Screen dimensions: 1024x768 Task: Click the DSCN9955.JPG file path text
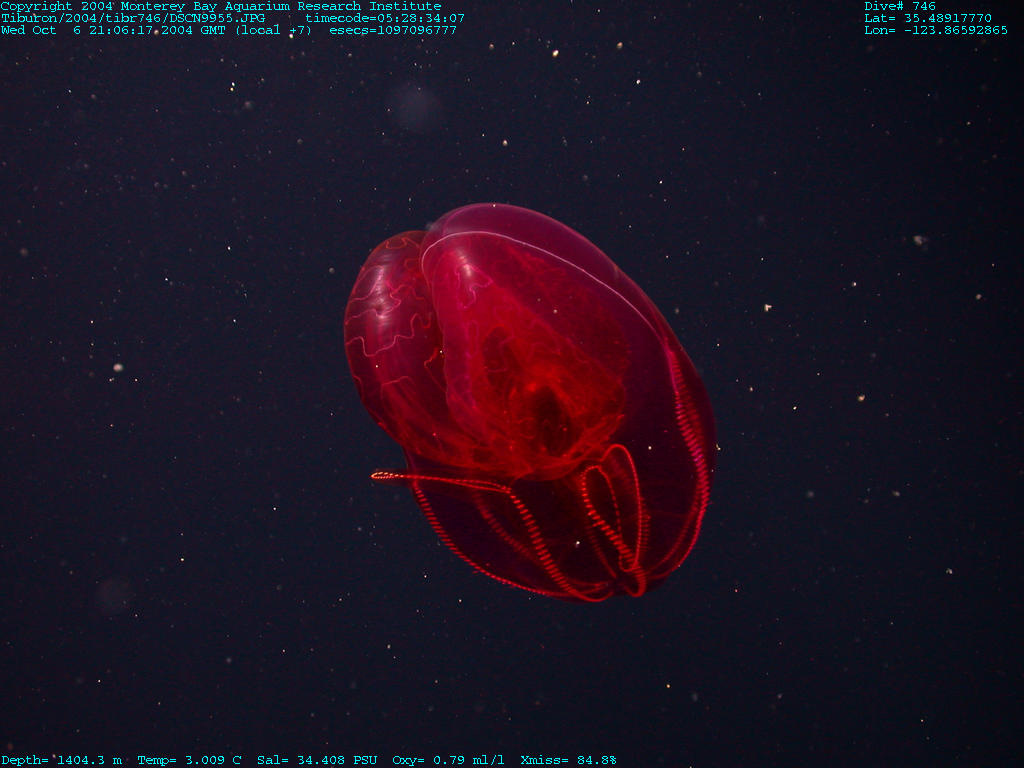tap(133, 18)
